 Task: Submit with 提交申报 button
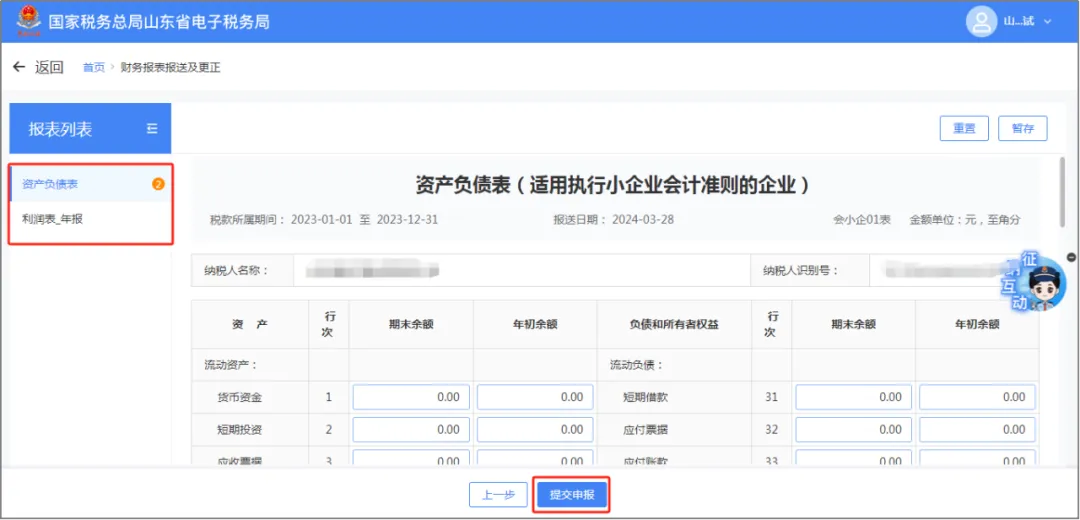pyautogui.click(x=572, y=495)
